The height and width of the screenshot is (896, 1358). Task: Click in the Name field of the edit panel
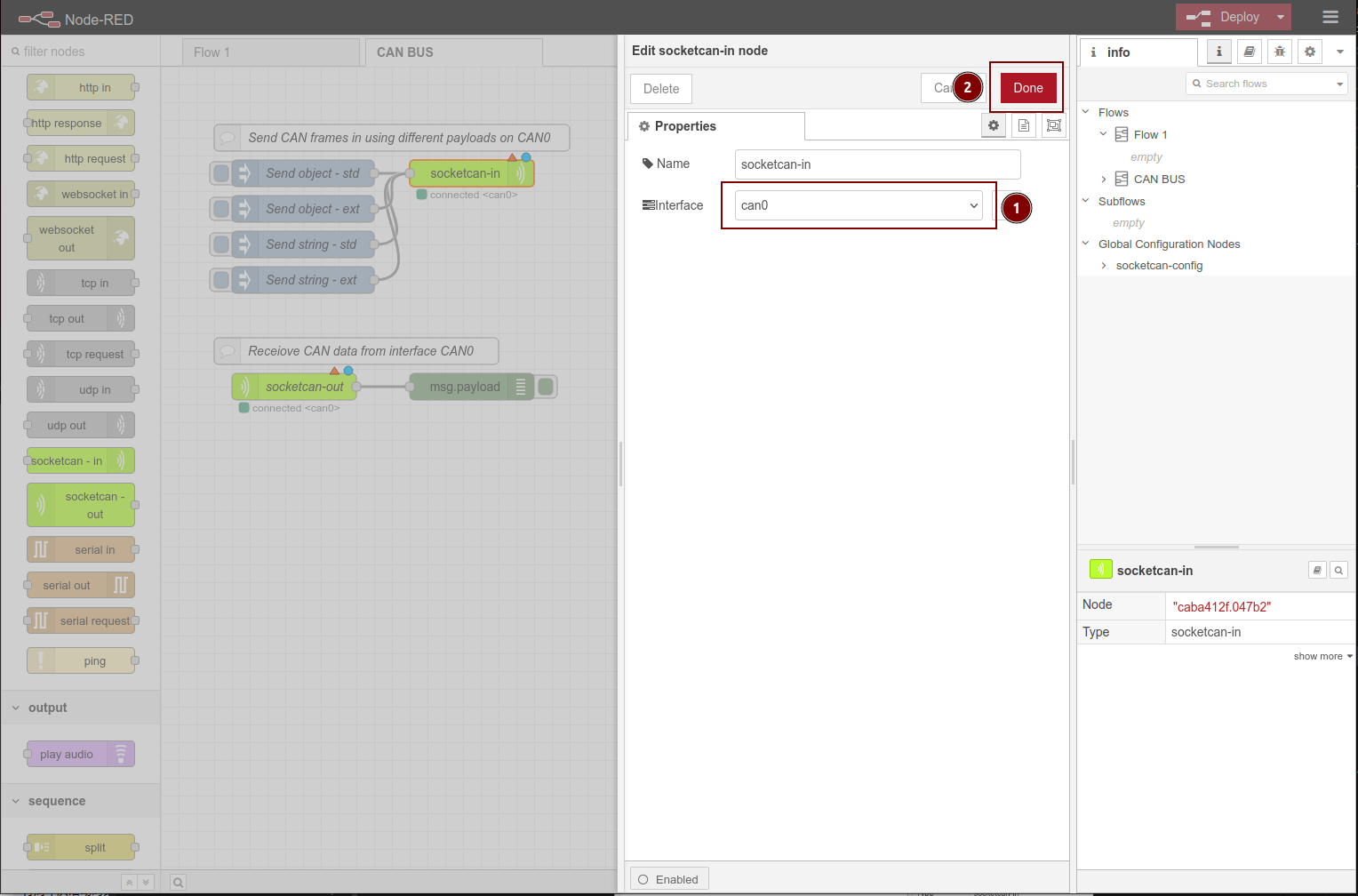877,164
